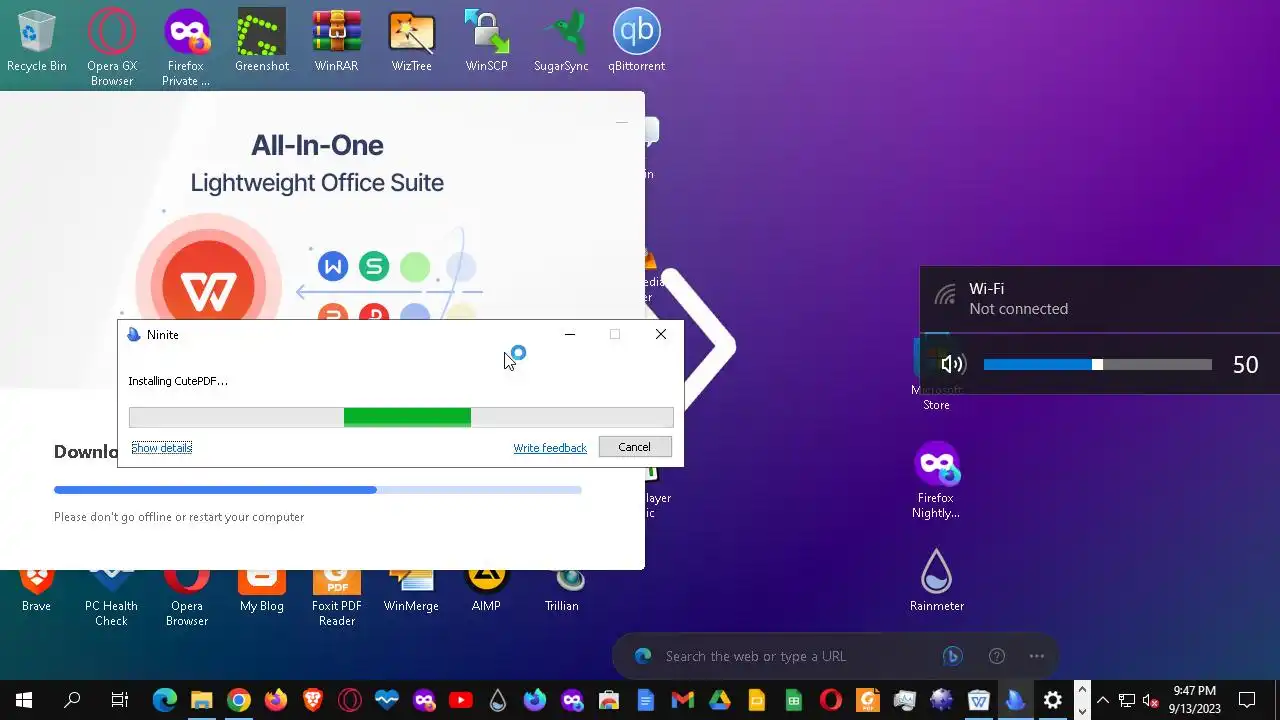Open the Firefox Nightly desktop shortcut
The height and width of the screenshot is (720, 1280).
(936, 481)
